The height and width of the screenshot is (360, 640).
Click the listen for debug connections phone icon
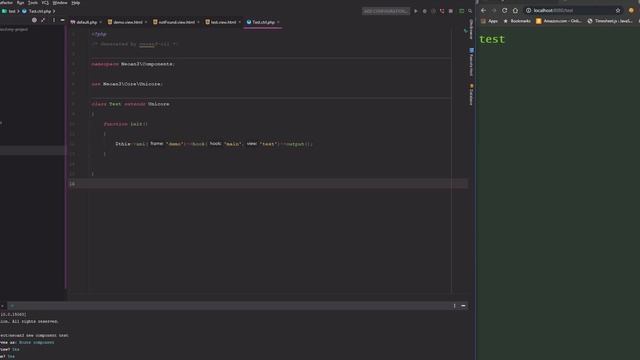point(442,11)
